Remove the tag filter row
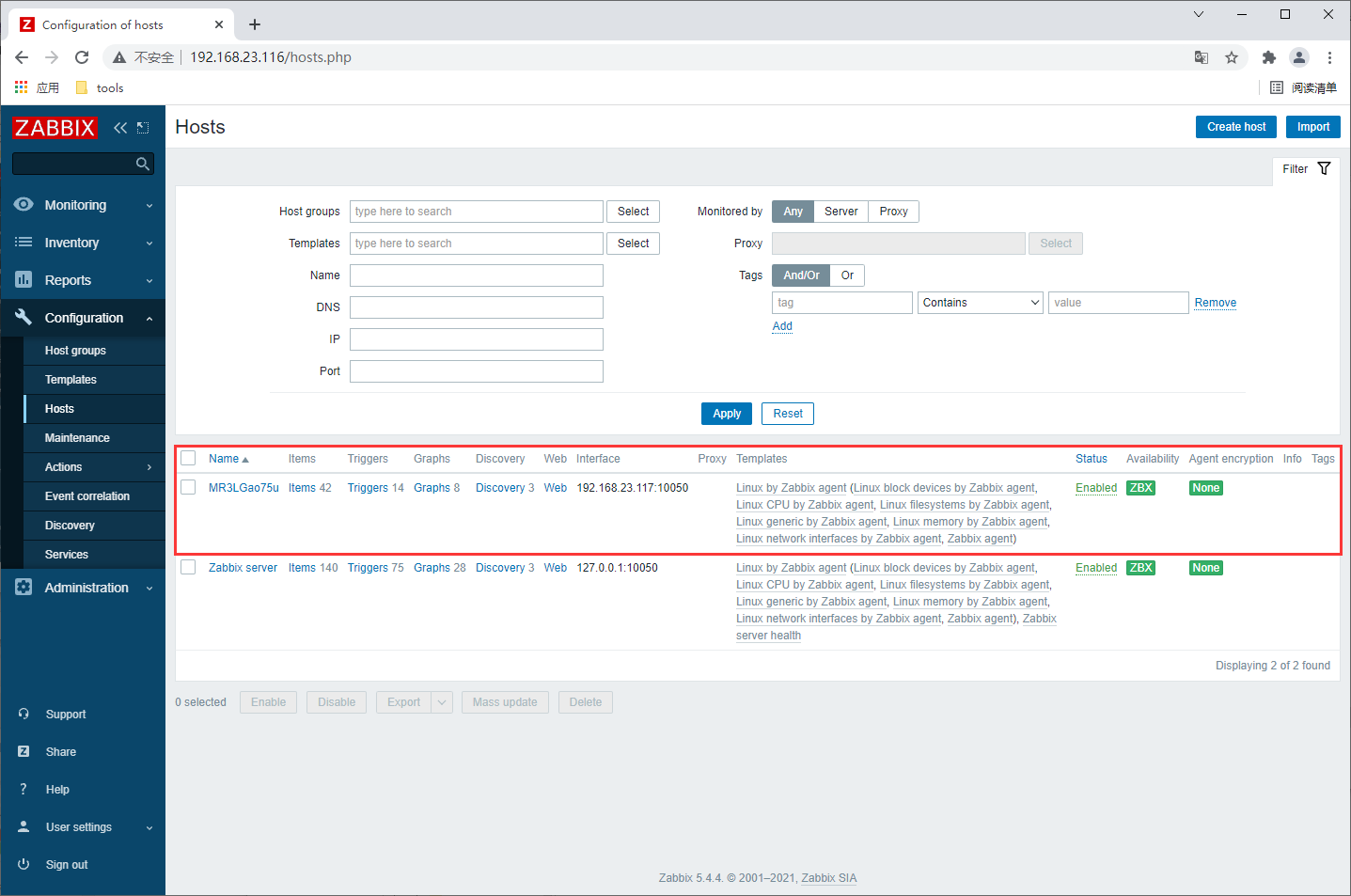The width and height of the screenshot is (1351, 896). 1216,303
